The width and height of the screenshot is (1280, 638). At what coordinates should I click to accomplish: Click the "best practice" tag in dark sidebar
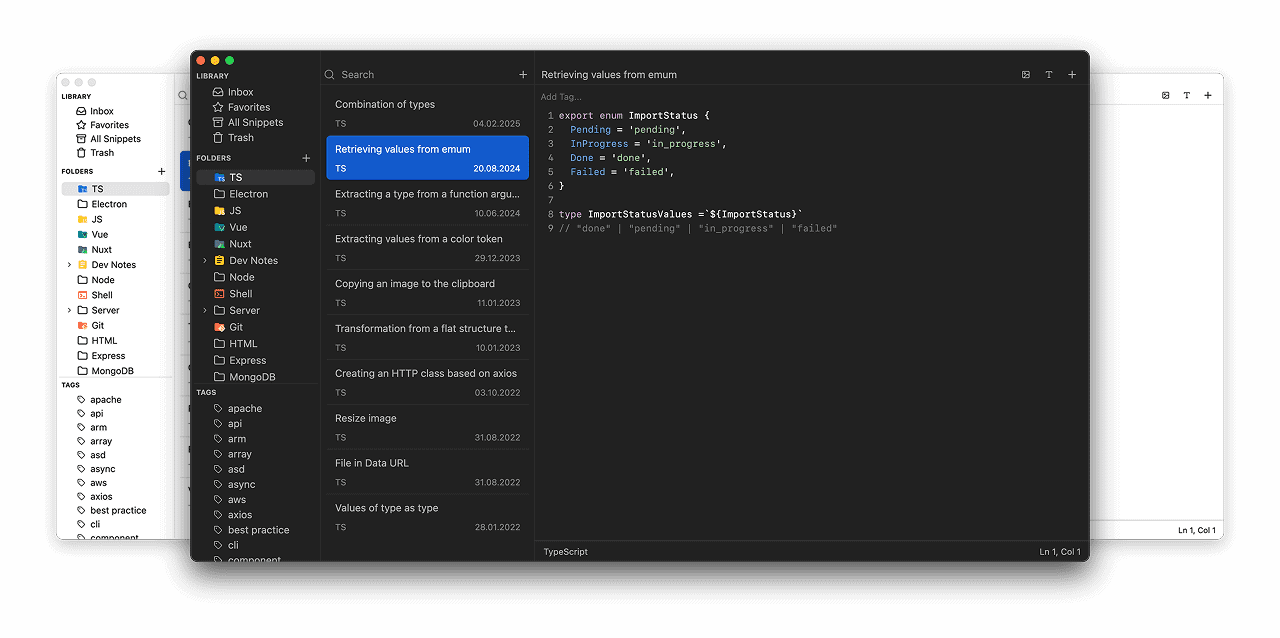pyautogui.click(x=258, y=530)
